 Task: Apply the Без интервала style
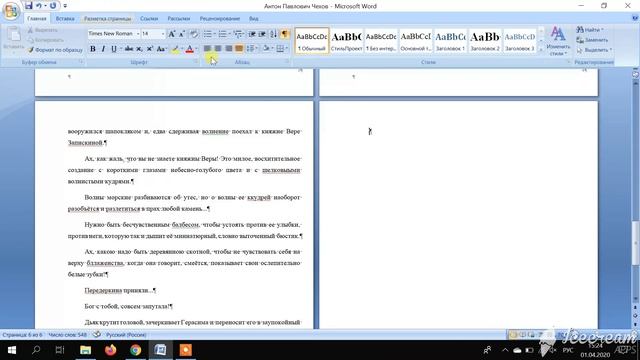click(381, 40)
